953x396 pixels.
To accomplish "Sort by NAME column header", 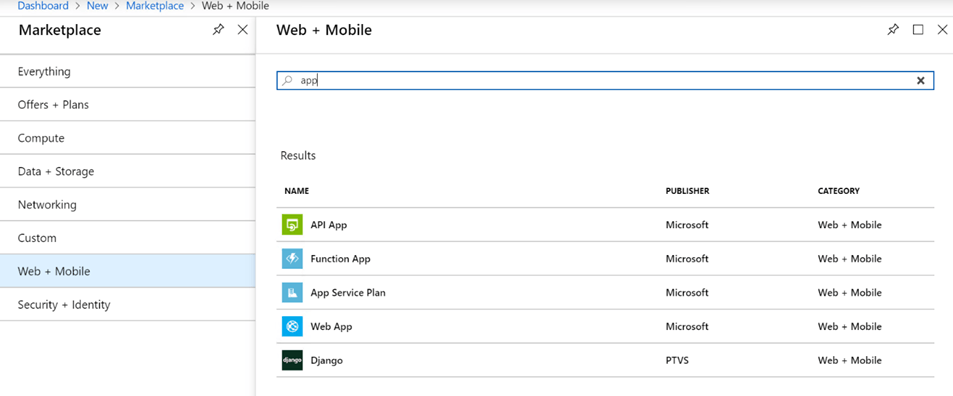I will 297,191.
